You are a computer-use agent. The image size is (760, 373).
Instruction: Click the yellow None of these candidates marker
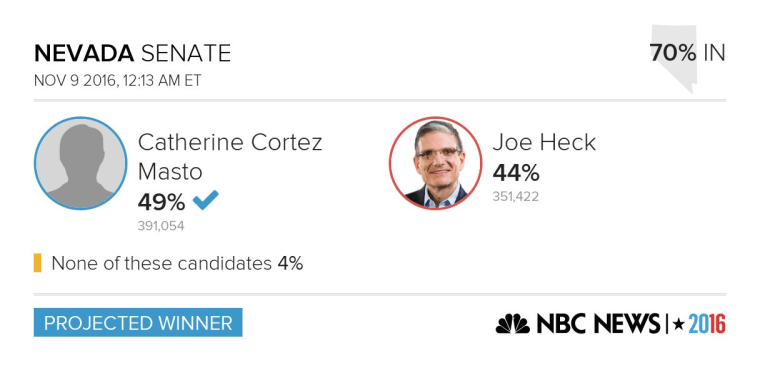tap(37, 263)
